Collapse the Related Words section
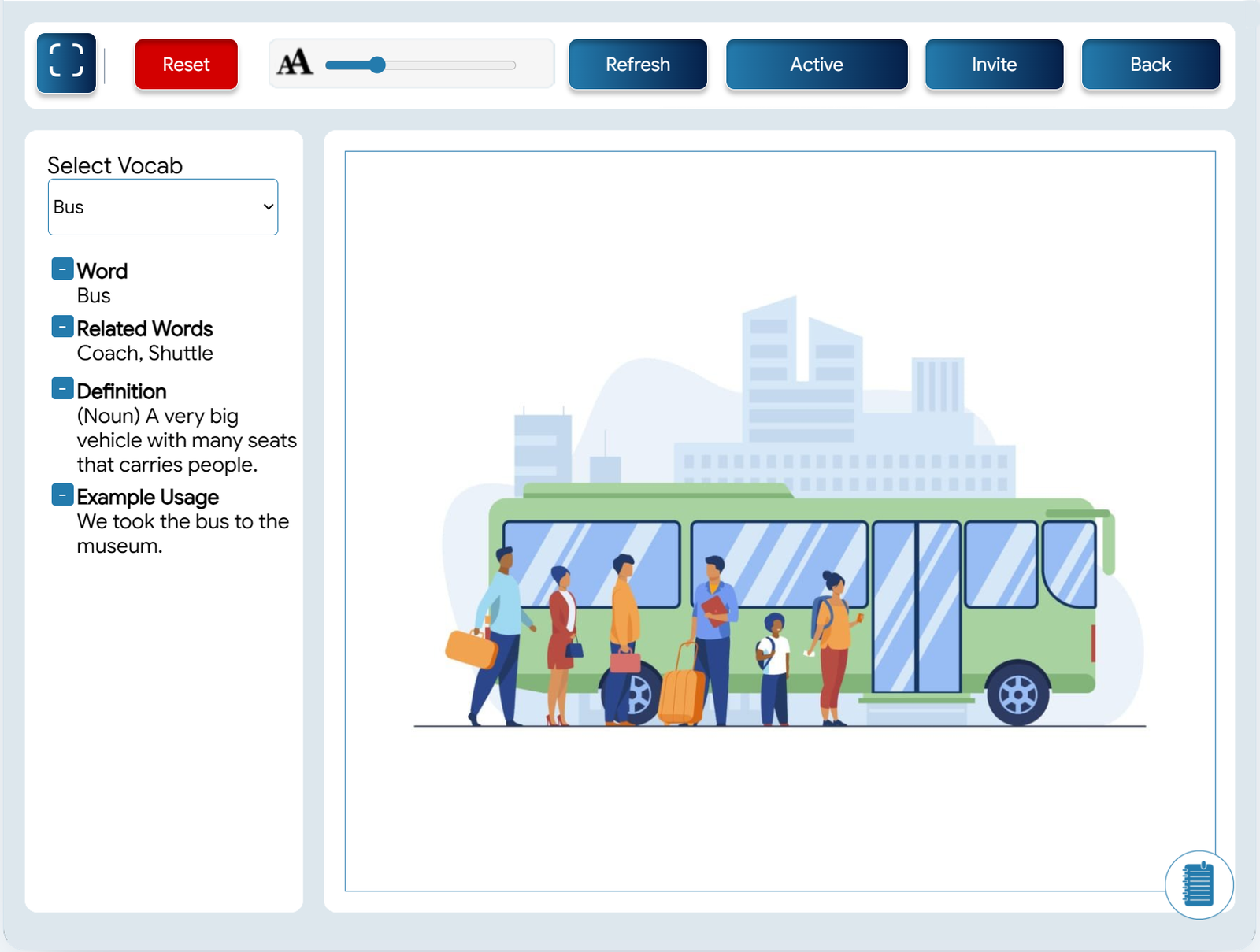1260x952 pixels. click(62, 327)
